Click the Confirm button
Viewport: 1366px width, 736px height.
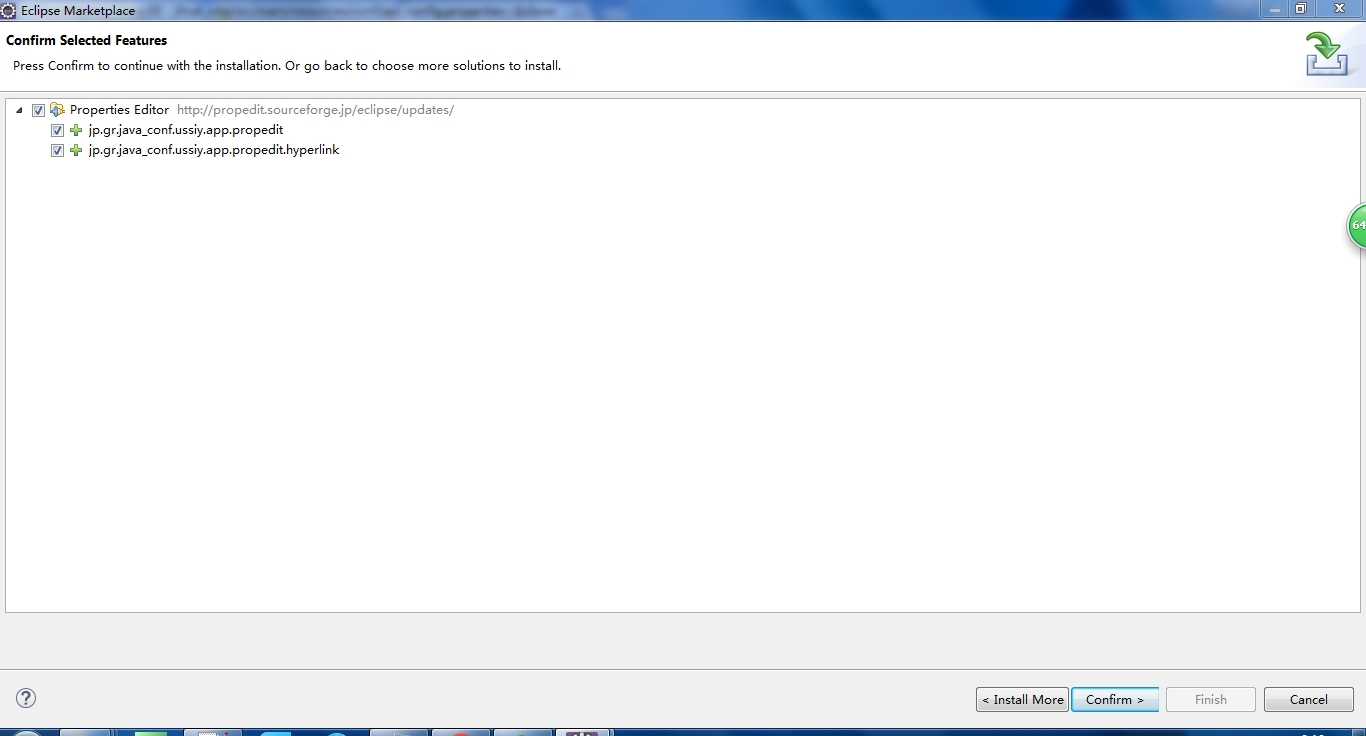coord(1115,699)
